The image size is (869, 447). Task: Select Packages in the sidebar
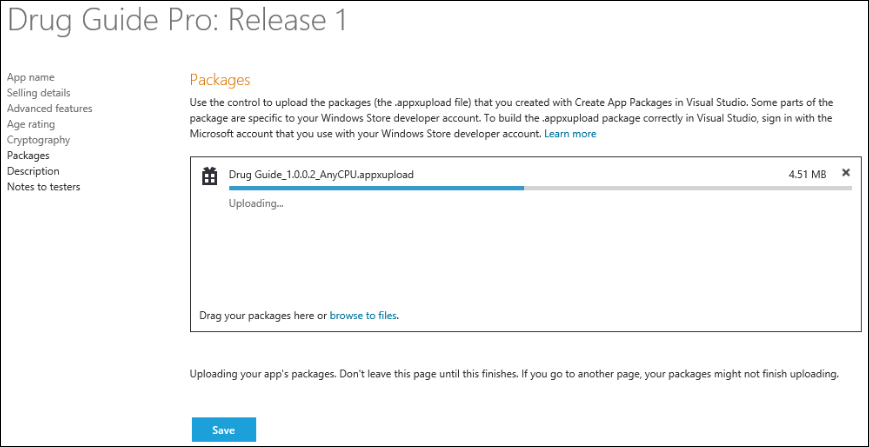click(x=28, y=155)
